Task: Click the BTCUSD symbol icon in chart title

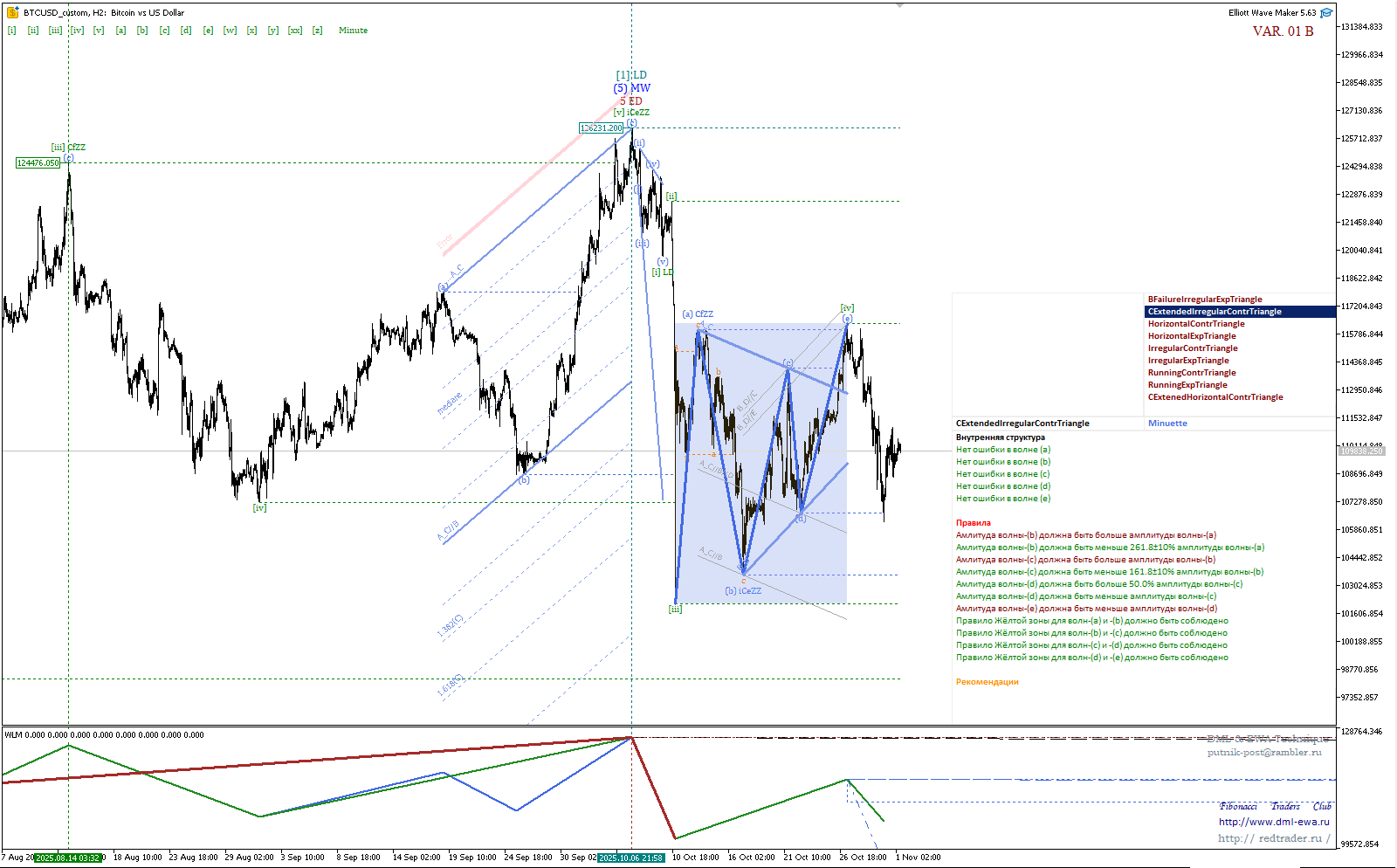Action: 12,12
